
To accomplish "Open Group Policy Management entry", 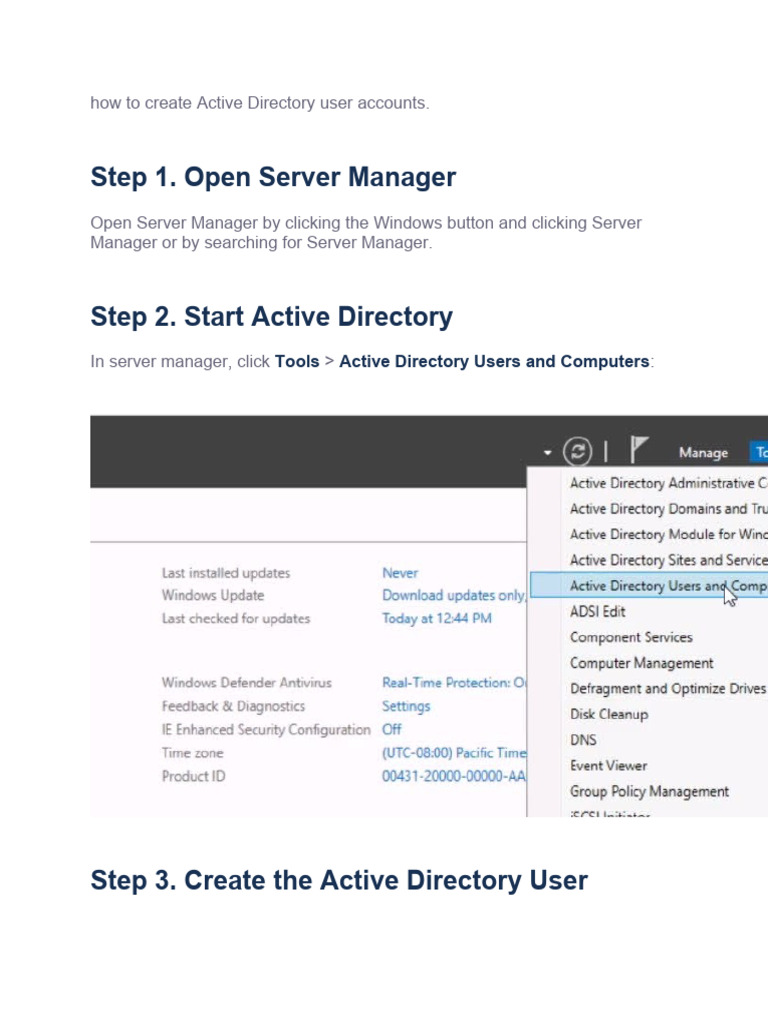I will click(x=649, y=792).
